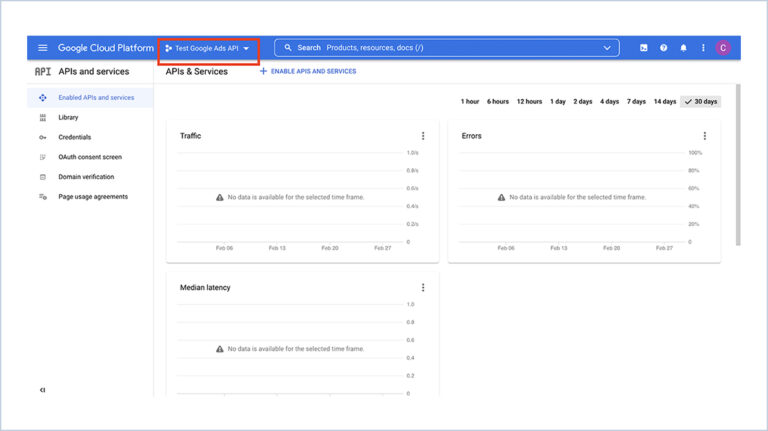
Task: Click the Traffic chart title
Action: coord(191,136)
